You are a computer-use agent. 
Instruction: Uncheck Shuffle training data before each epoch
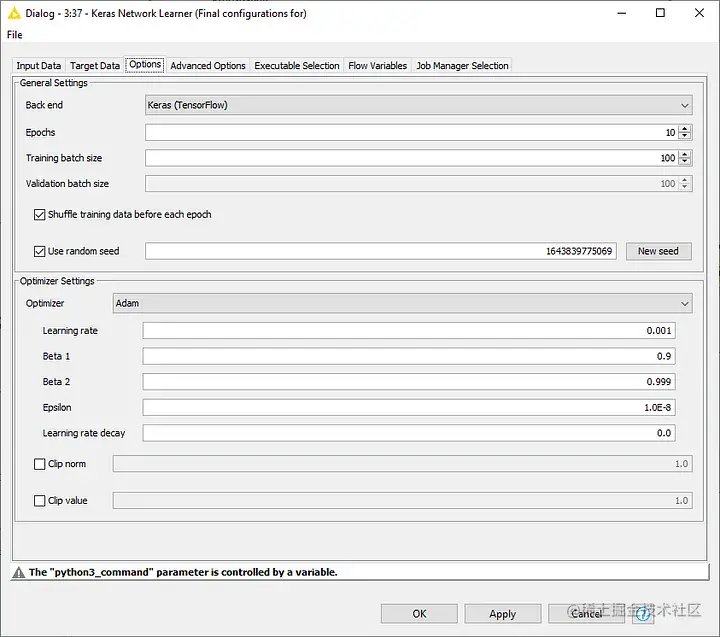[x=39, y=214]
